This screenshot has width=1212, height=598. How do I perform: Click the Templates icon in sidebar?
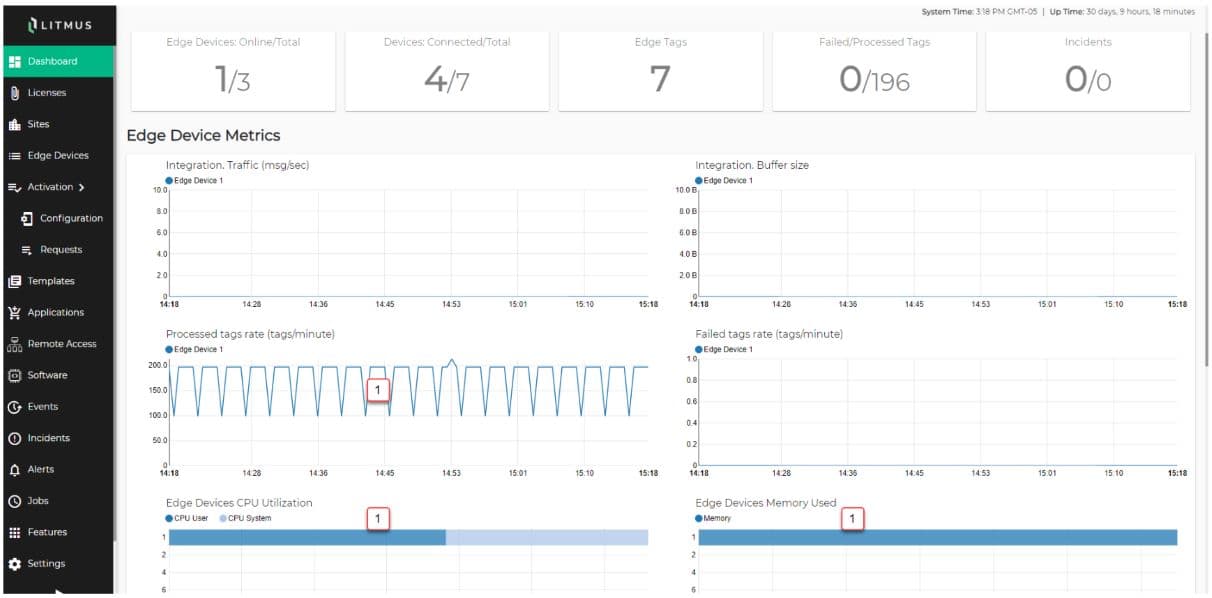coord(15,282)
